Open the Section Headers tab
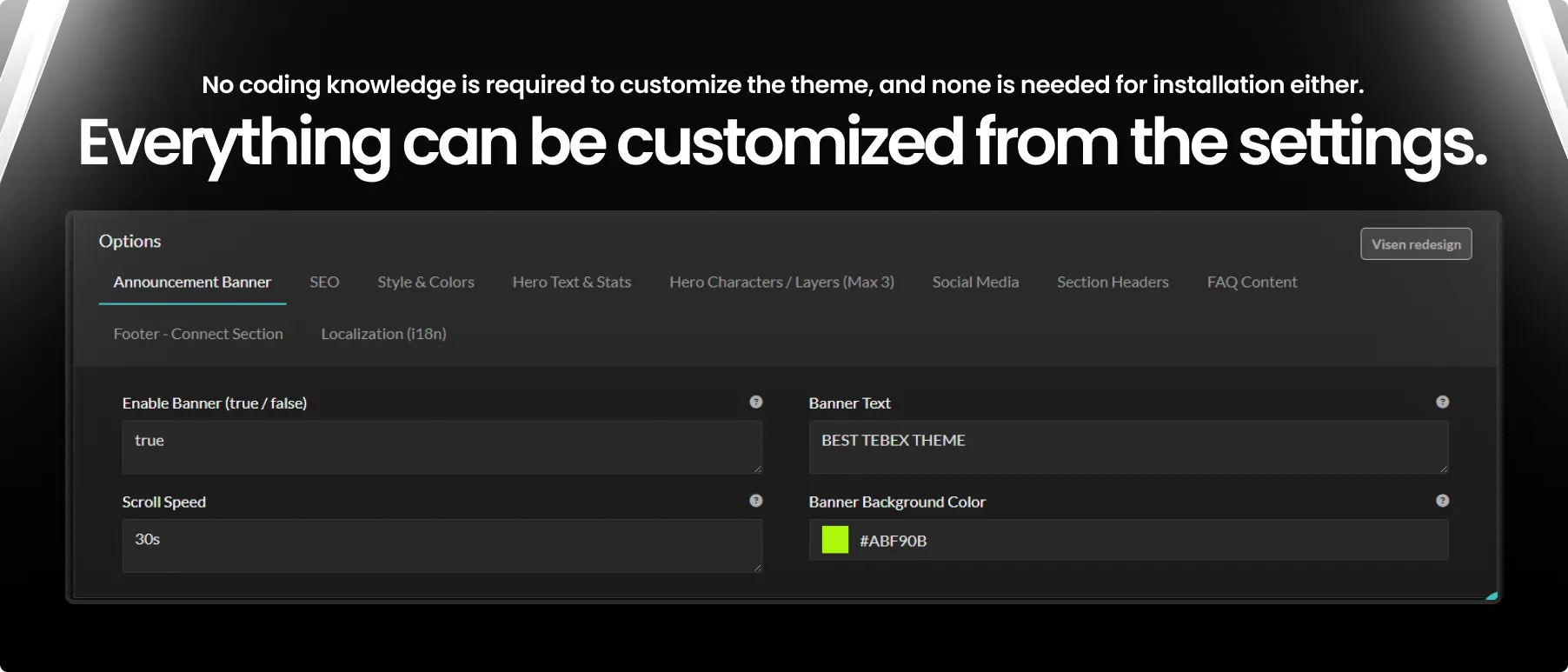1568x672 pixels. click(1113, 283)
